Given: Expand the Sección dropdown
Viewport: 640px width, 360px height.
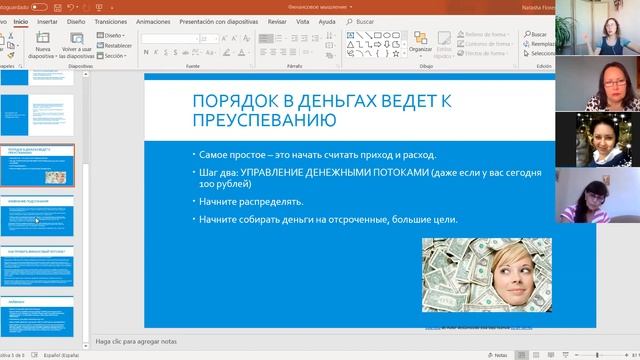Looking at the screenshot, I should [x=112, y=56].
